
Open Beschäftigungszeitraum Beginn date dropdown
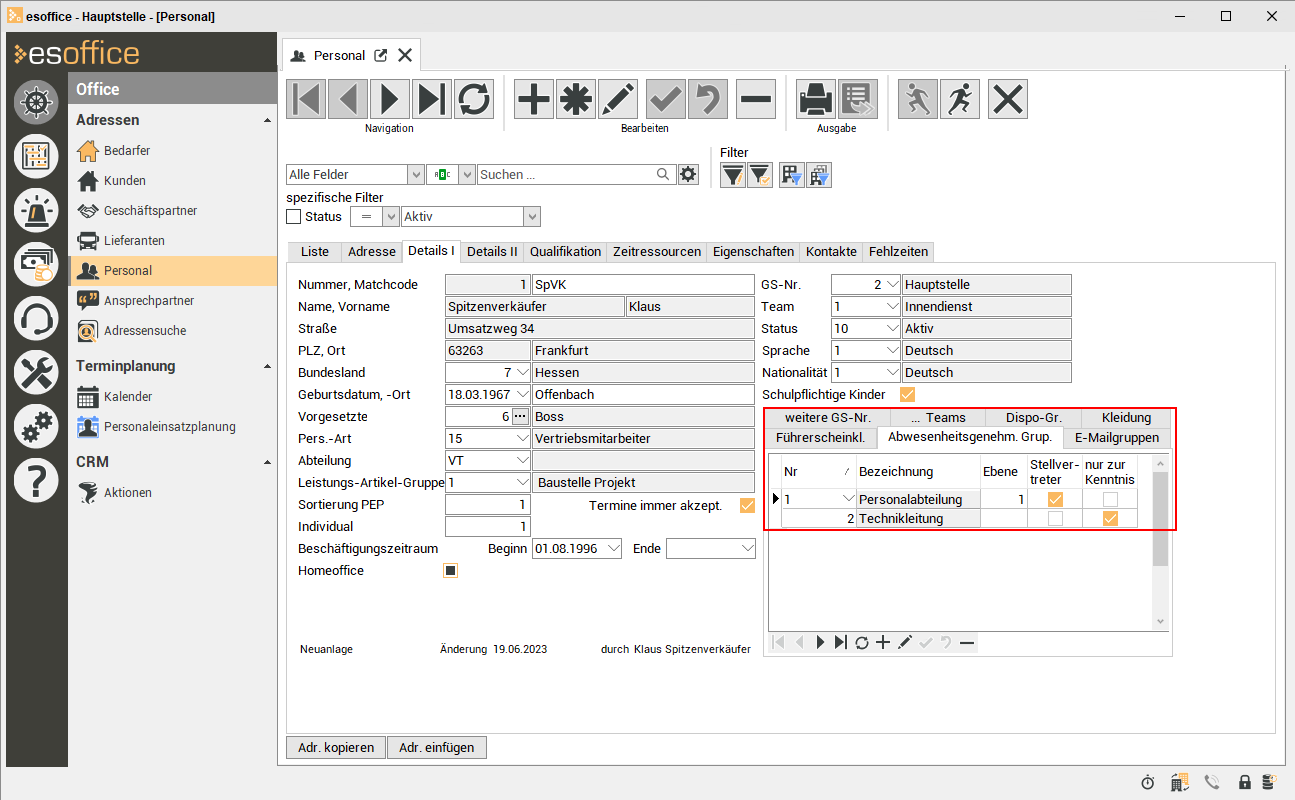[612, 549]
